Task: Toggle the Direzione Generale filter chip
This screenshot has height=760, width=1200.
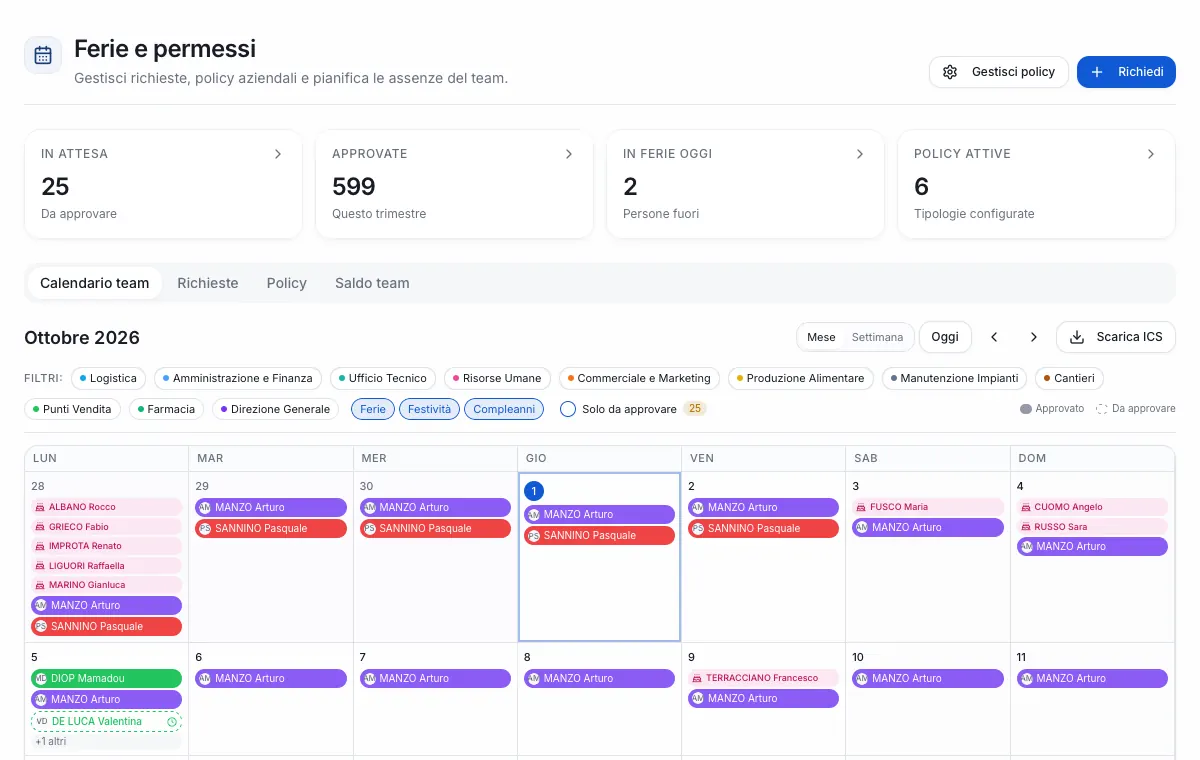Action: click(x=276, y=409)
